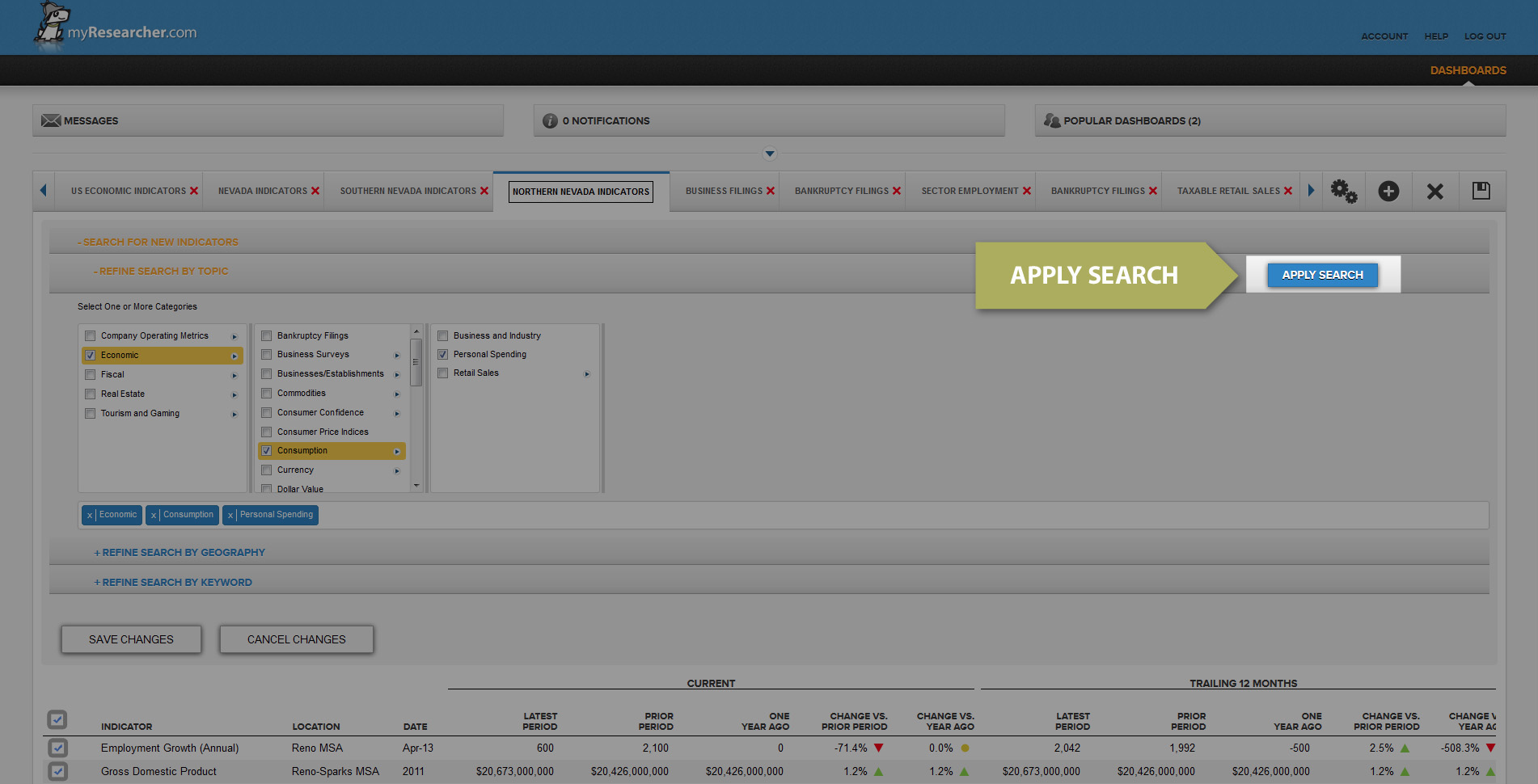Collapse the Search for New Indicators section
The width and height of the screenshot is (1538, 784).
(158, 242)
